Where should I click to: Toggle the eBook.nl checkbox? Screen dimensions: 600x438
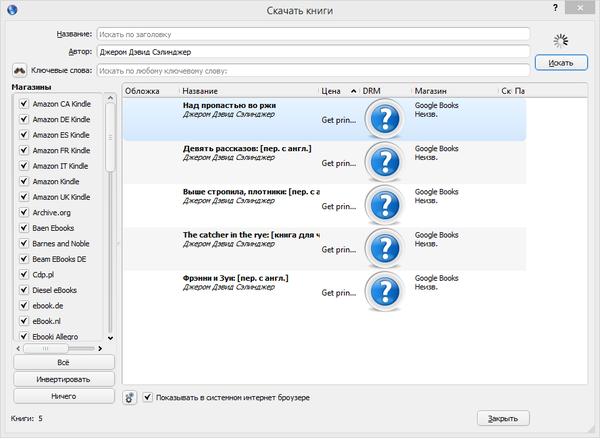tap(24, 321)
